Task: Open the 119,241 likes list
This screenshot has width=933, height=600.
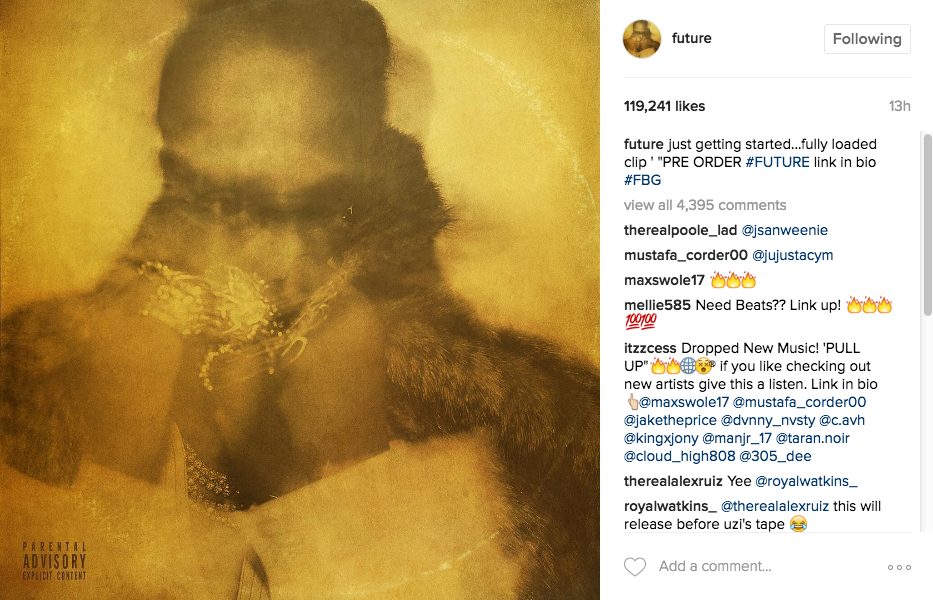Action: pyautogui.click(x=664, y=106)
